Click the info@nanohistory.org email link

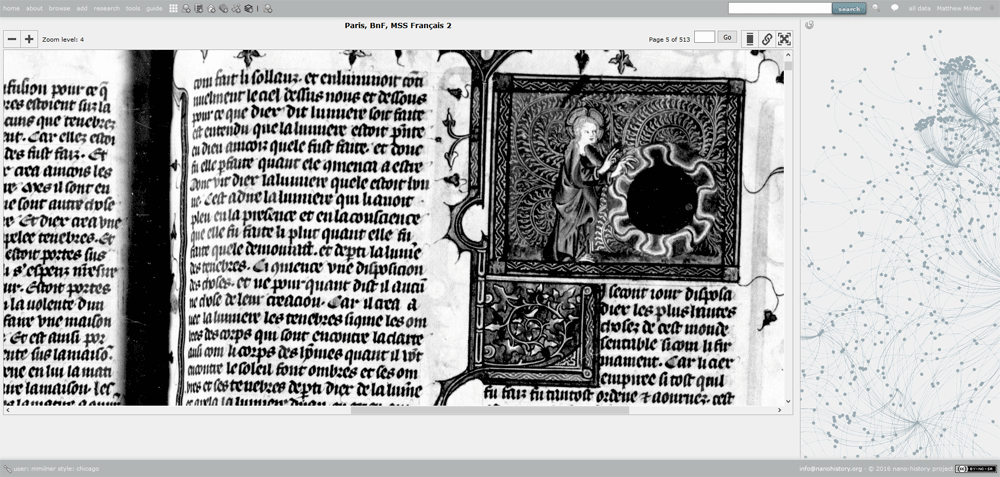pyautogui.click(x=830, y=469)
